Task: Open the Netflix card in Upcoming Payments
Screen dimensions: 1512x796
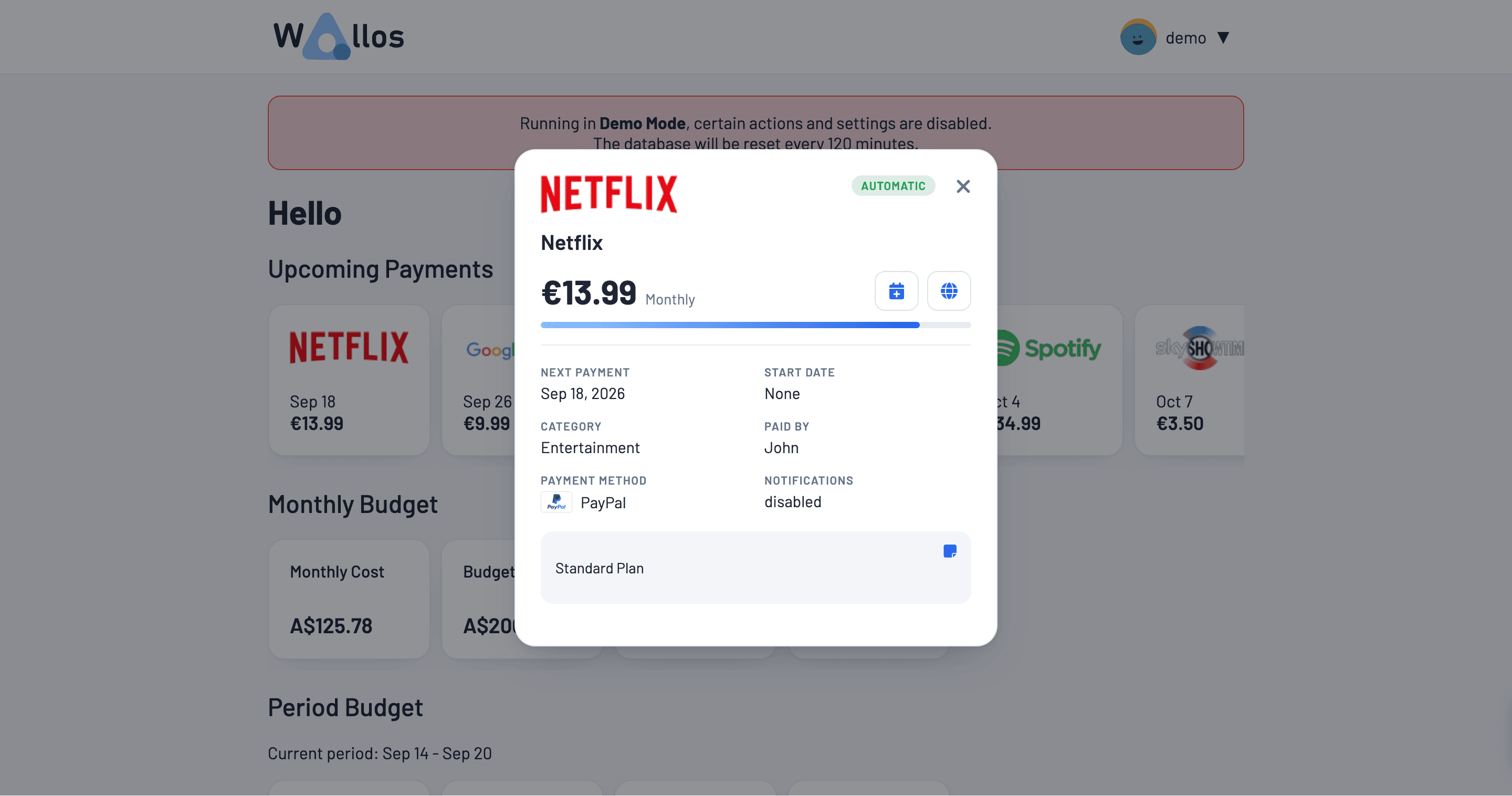Action: tap(349, 380)
